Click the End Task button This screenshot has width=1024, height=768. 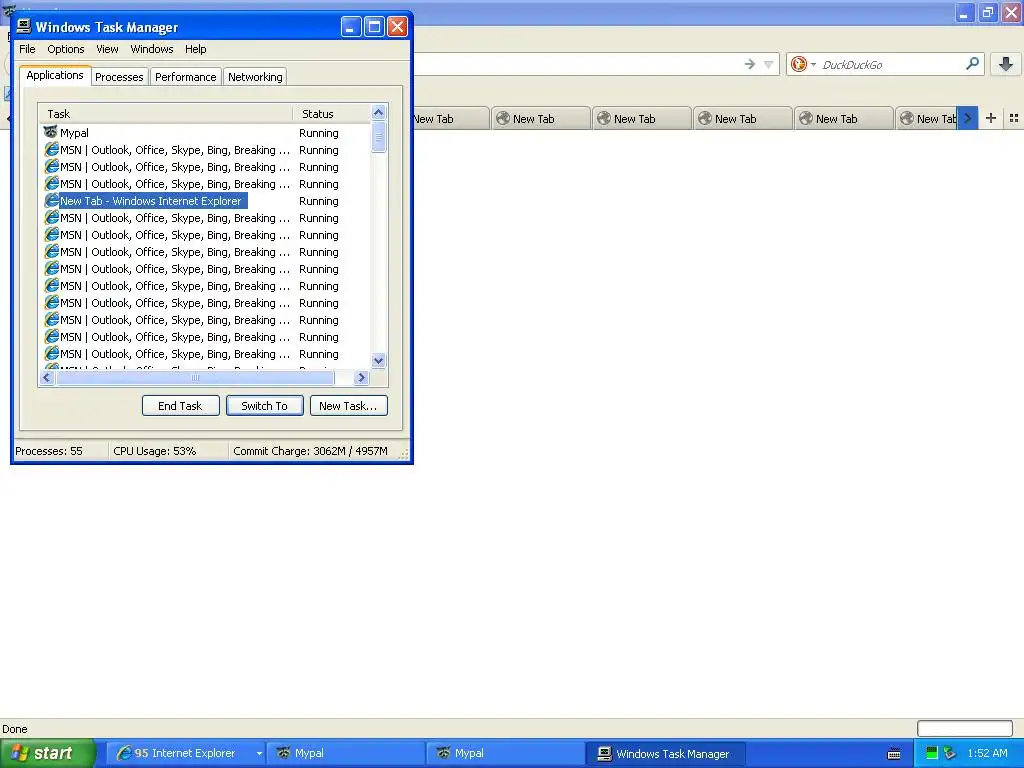click(180, 406)
